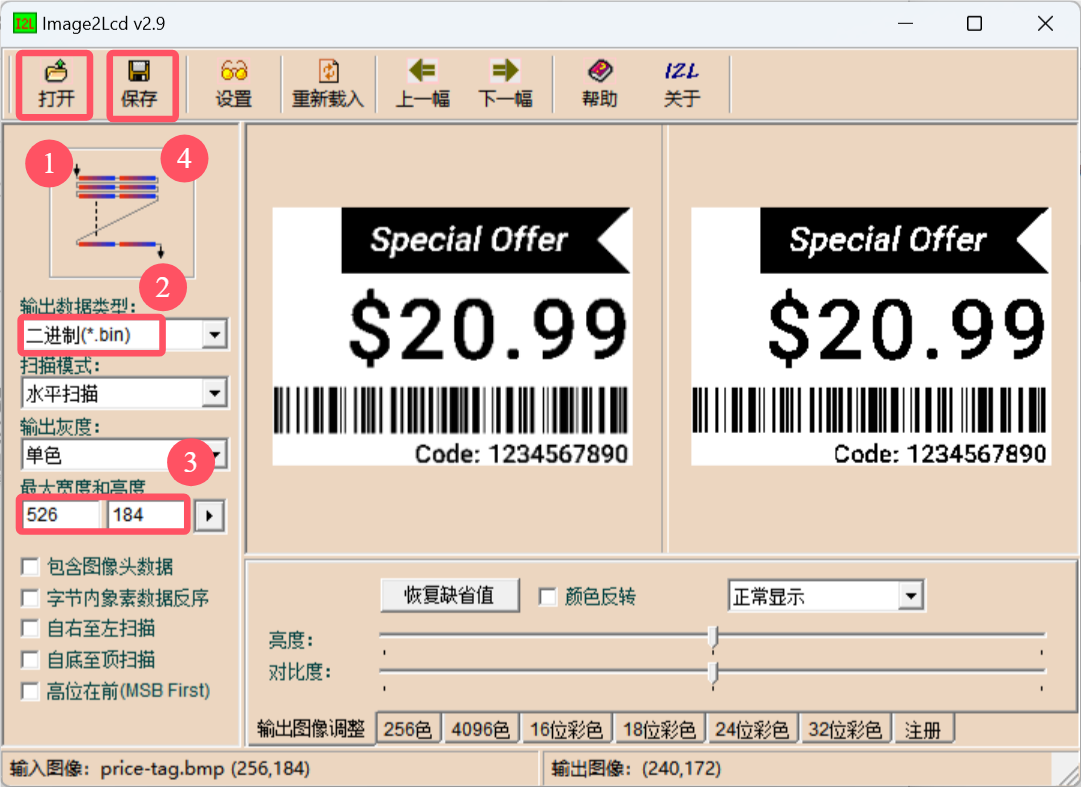Enable 高位在前(MSB First) checkbox
Screen dimensions: 1081x787
[x=30, y=691]
